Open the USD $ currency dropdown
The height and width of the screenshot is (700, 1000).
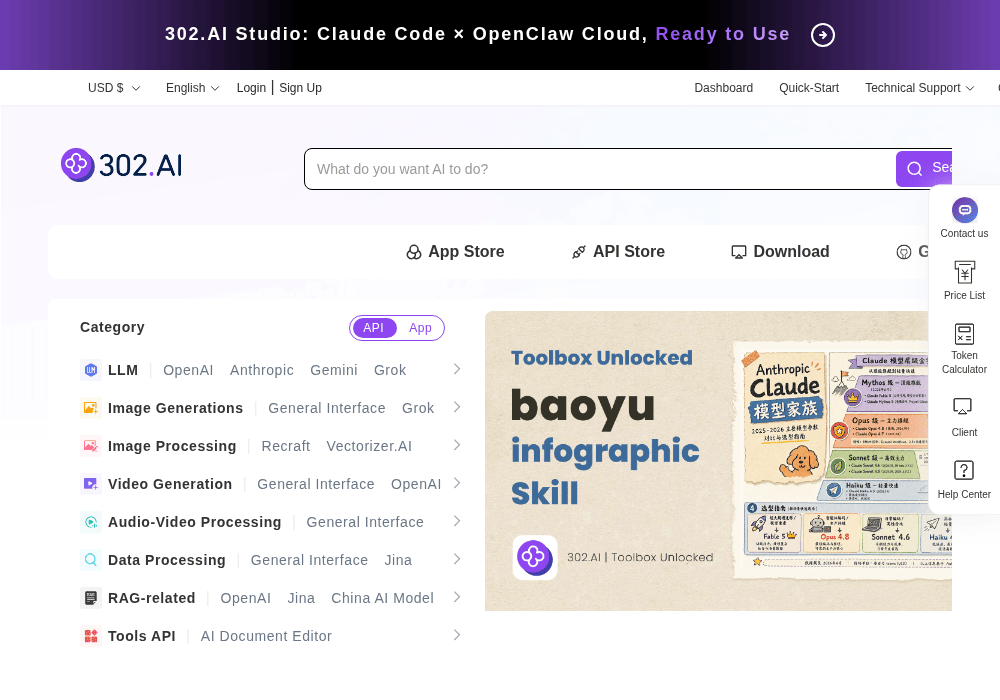pos(114,88)
